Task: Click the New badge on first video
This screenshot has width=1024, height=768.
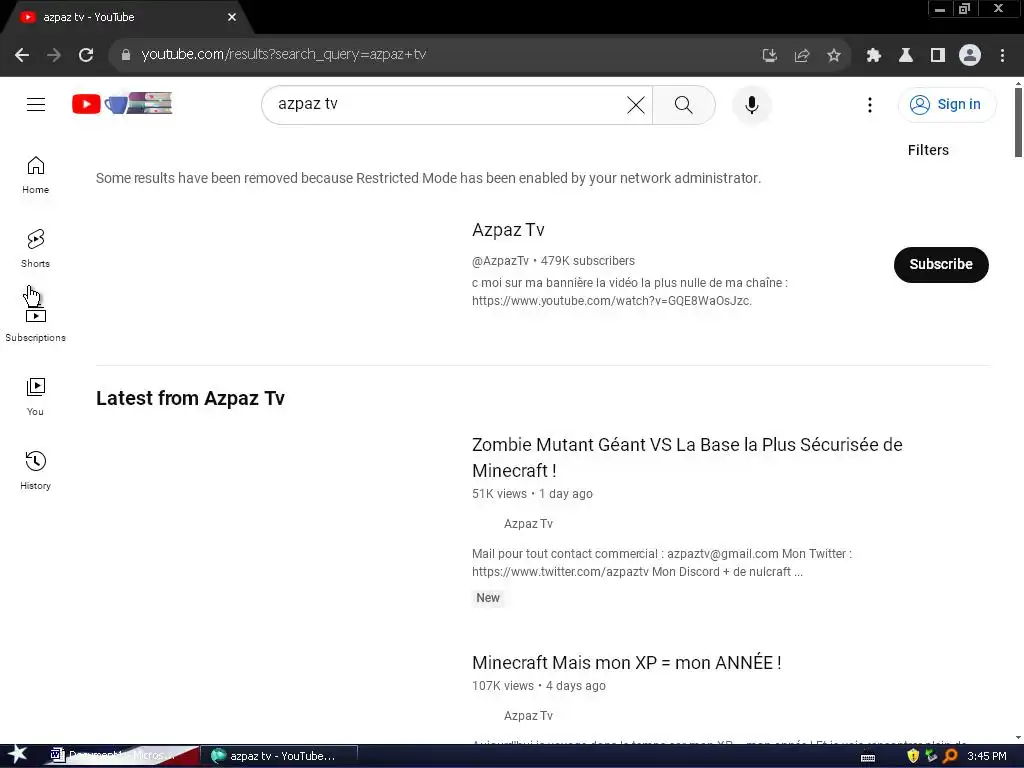Action: point(488,598)
